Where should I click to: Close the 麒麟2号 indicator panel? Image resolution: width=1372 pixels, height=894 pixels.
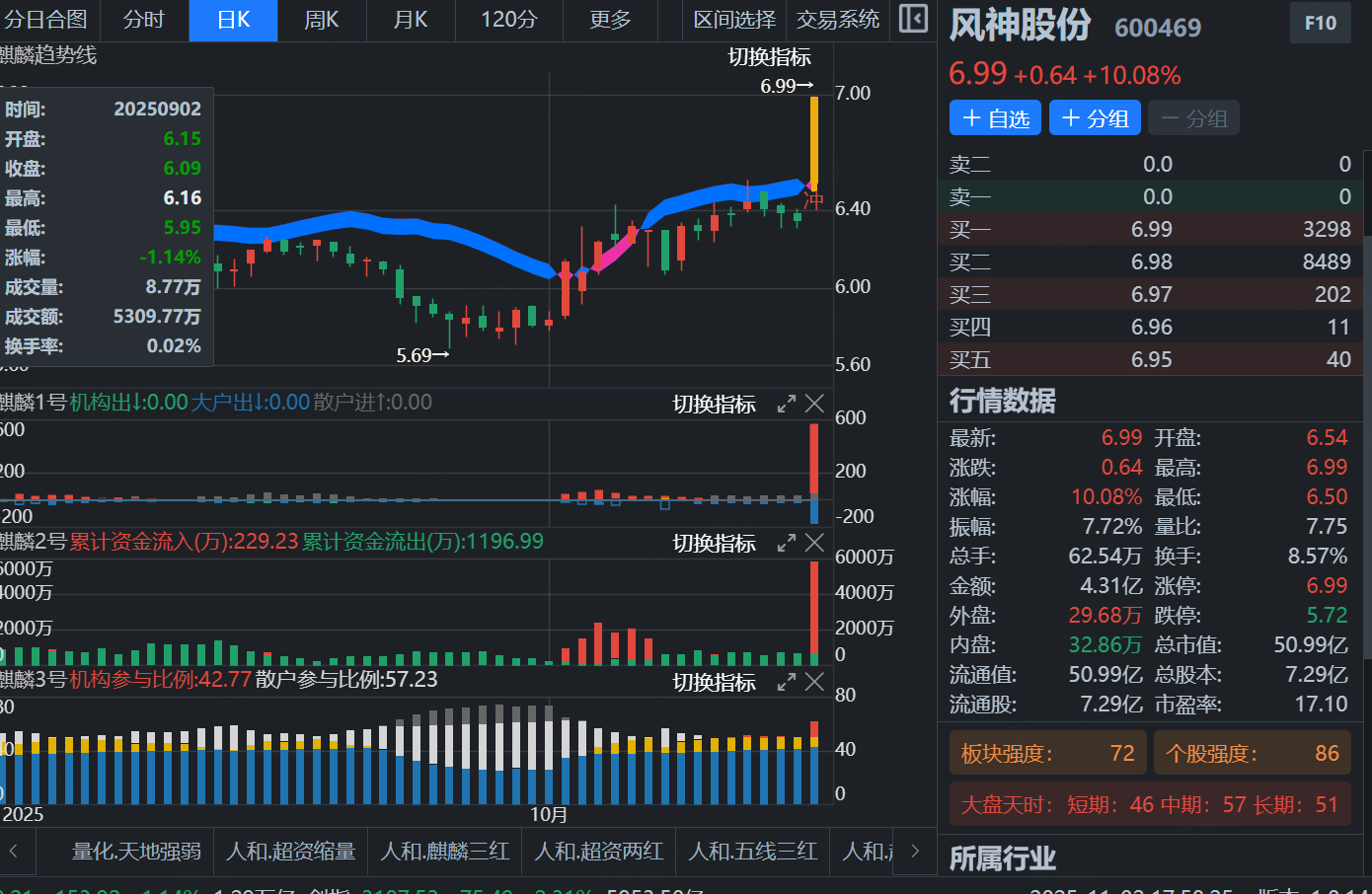click(x=814, y=543)
